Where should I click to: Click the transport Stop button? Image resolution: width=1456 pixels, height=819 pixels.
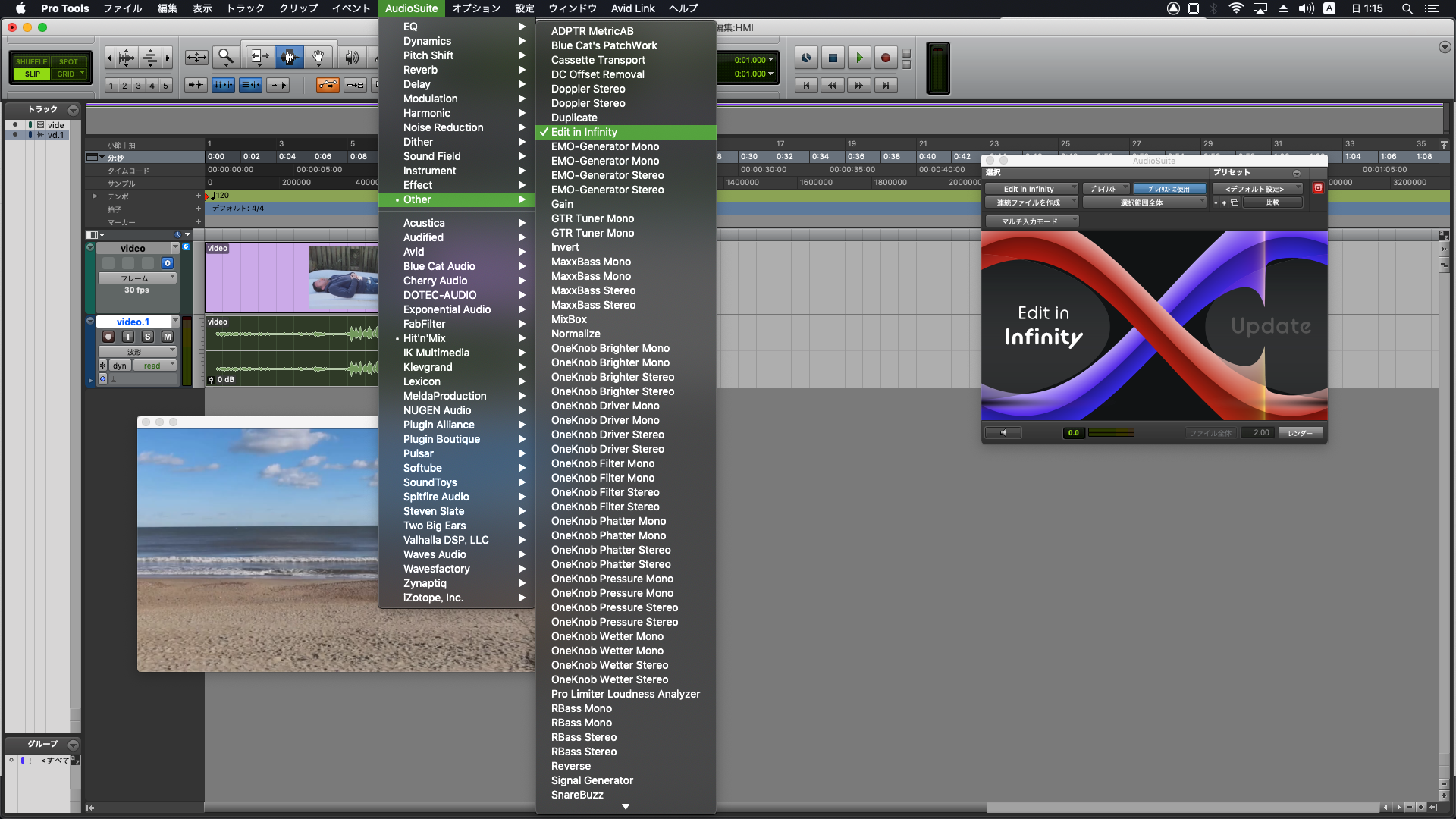pos(833,58)
